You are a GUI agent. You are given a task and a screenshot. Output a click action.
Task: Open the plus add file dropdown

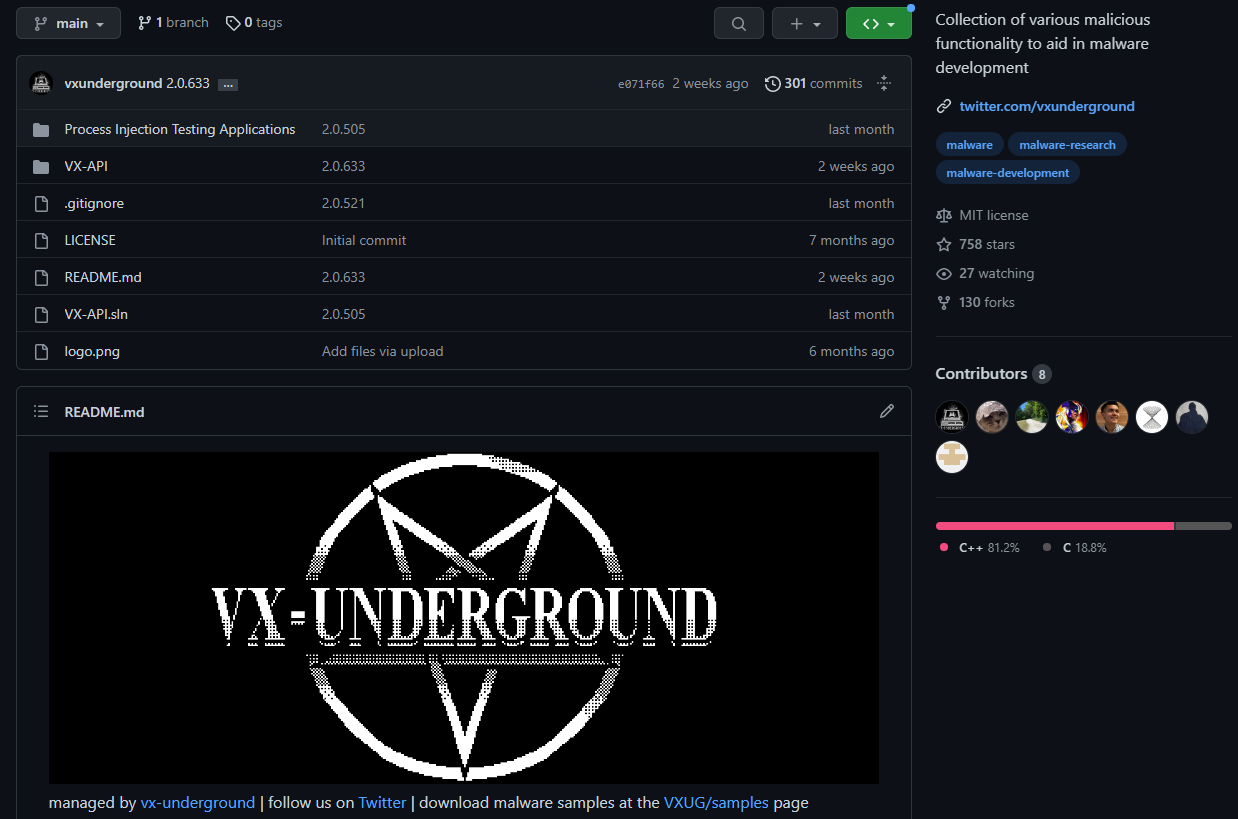click(805, 23)
